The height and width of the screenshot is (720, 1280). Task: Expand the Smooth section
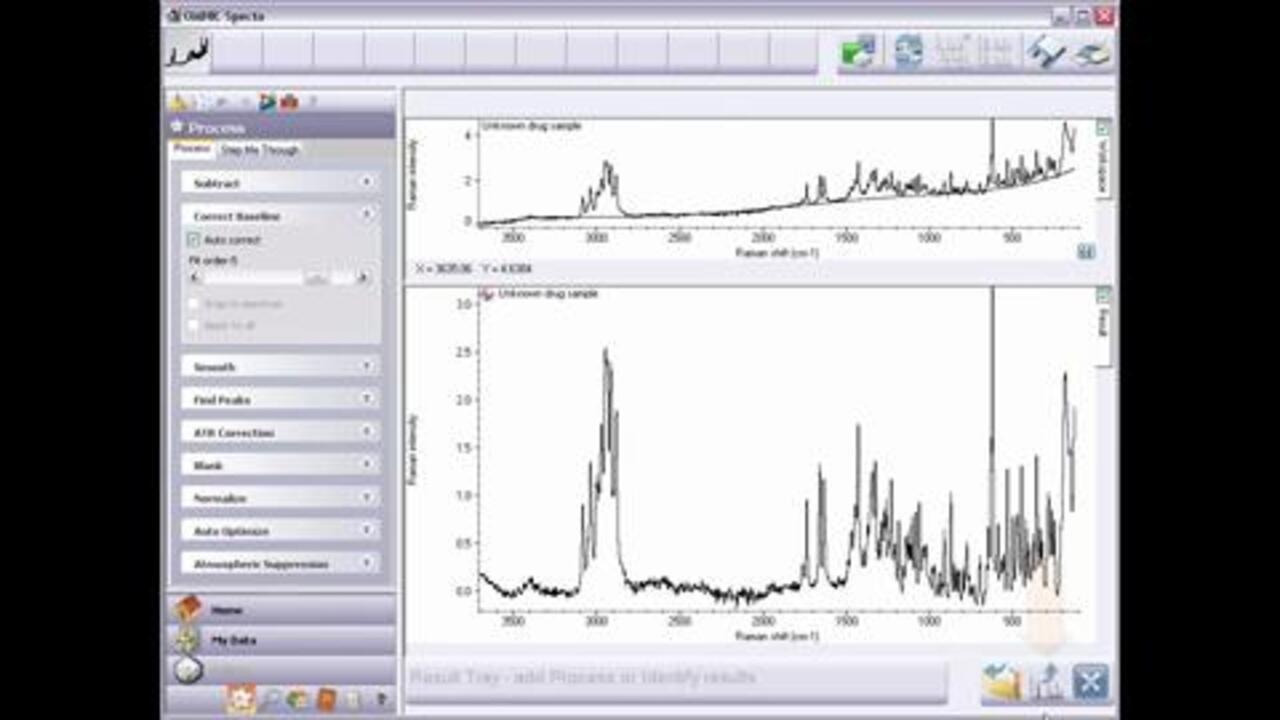[280, 367]
